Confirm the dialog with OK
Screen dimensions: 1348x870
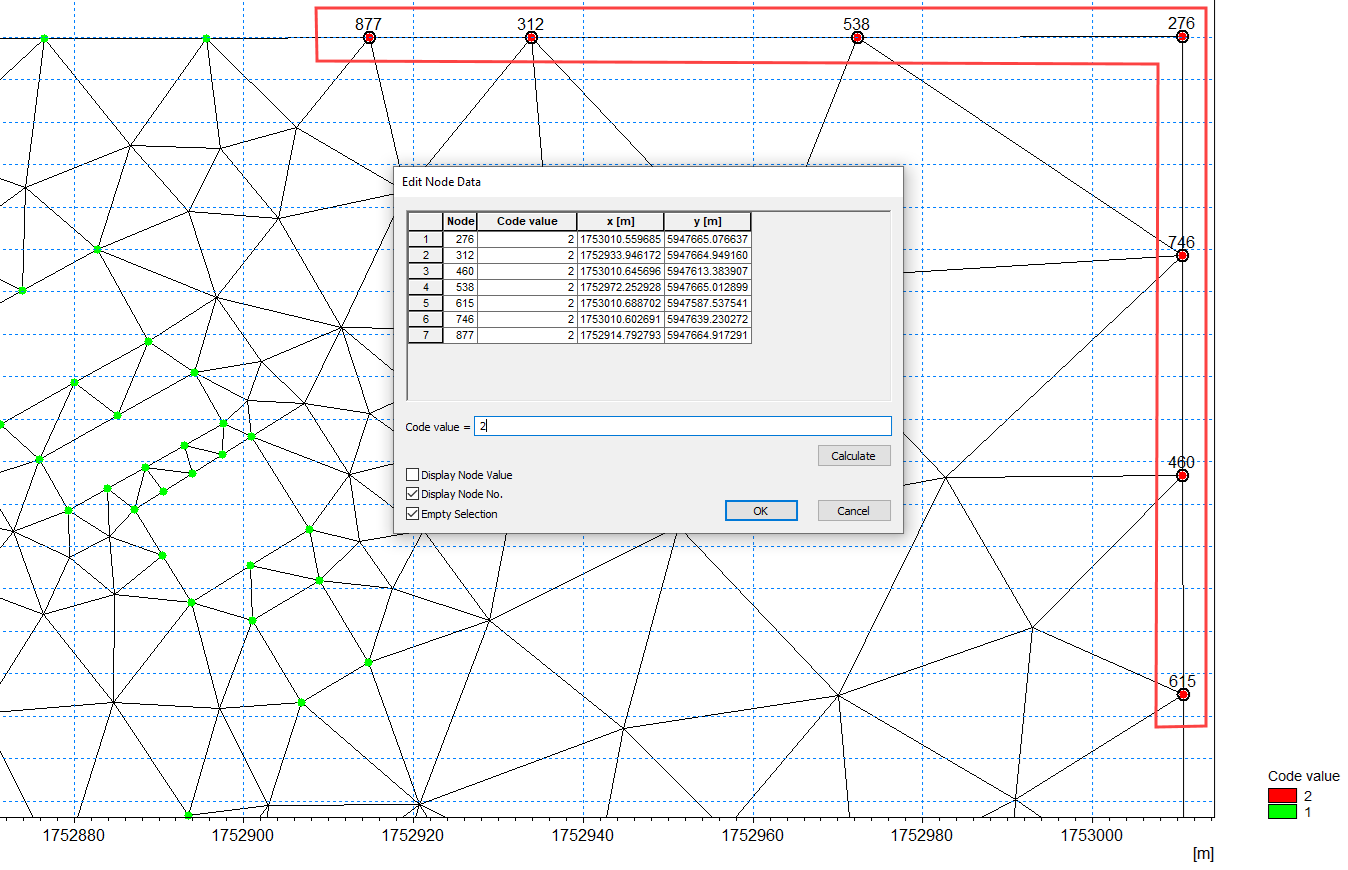tap(761, 511)
